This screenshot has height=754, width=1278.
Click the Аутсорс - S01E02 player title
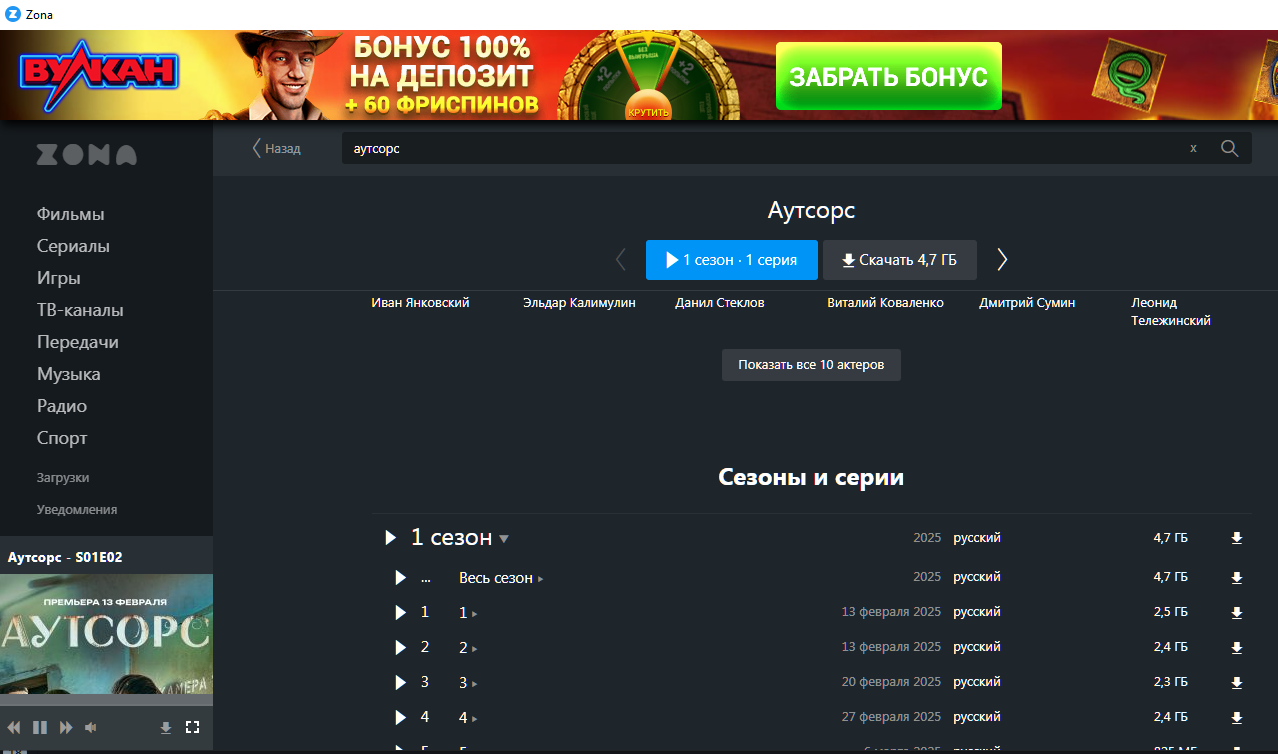(x=65, y=557)
